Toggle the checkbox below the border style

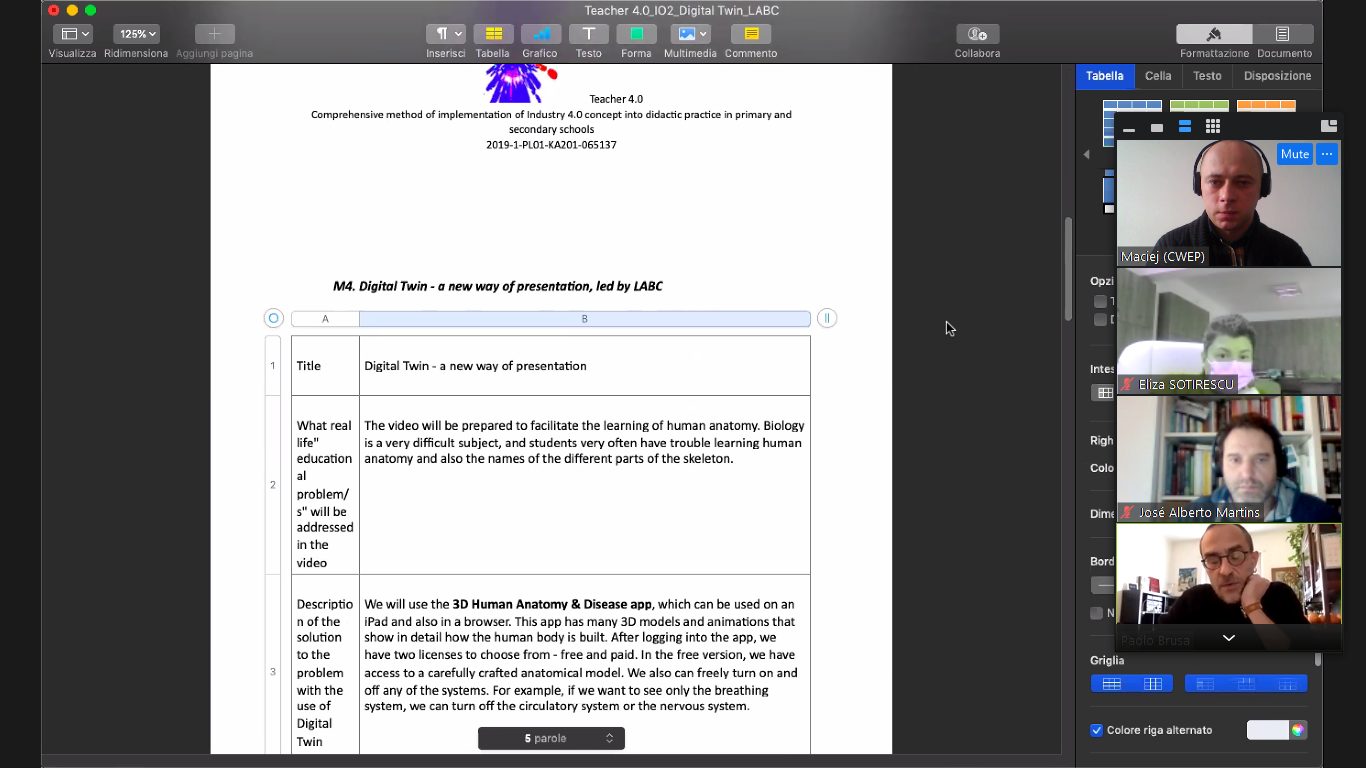click(1097, 613)
